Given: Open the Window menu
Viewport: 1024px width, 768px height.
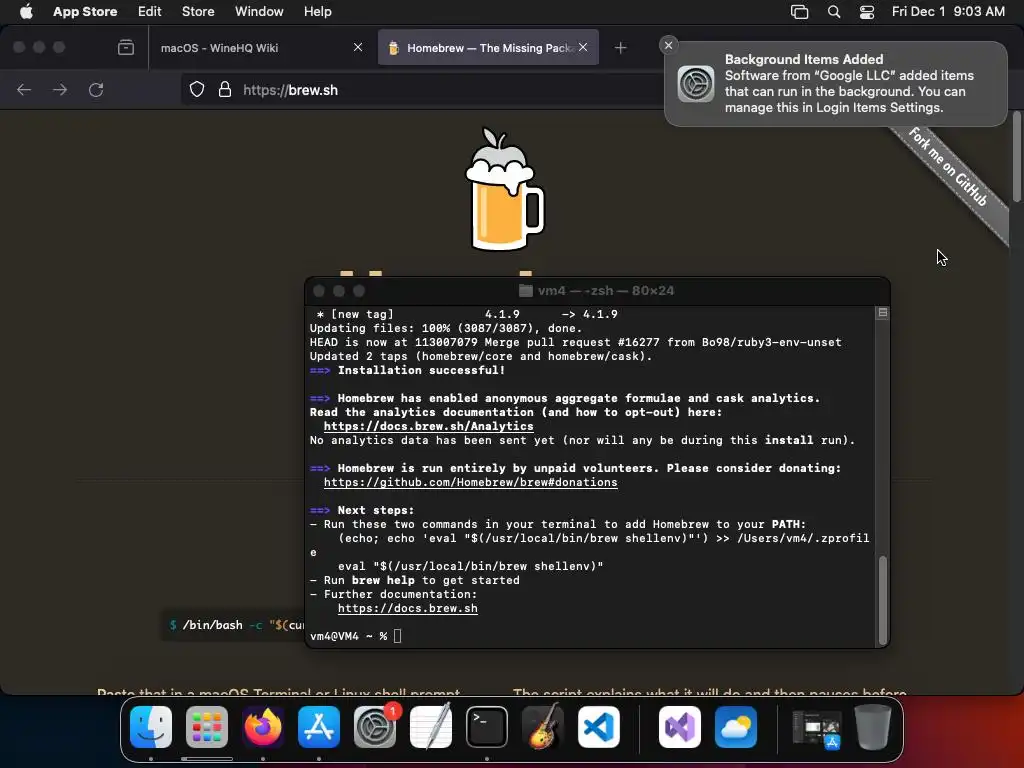Looking at the screenshot, I should pos(259,11).
